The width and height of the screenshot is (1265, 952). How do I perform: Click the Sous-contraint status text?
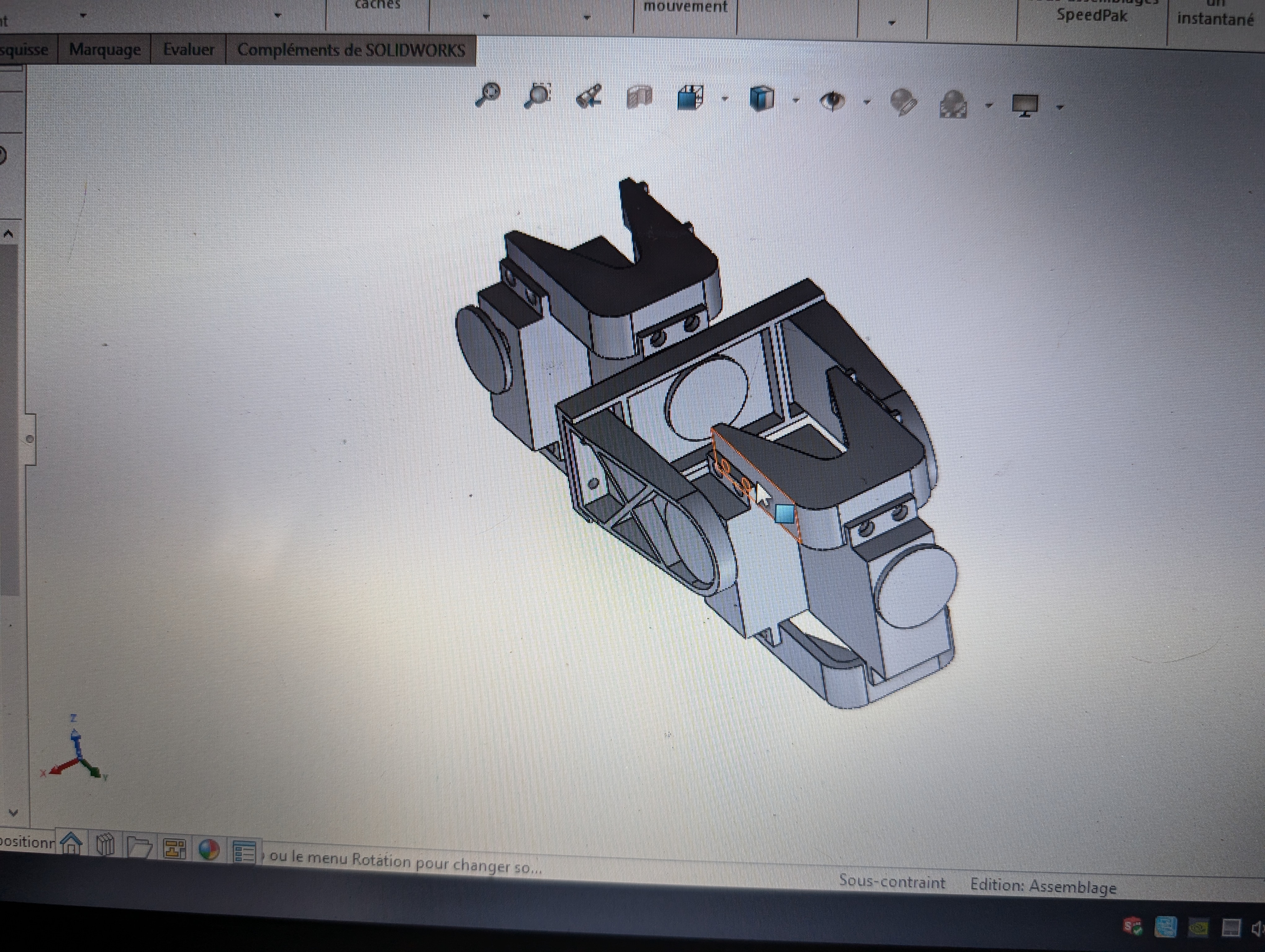891,883
